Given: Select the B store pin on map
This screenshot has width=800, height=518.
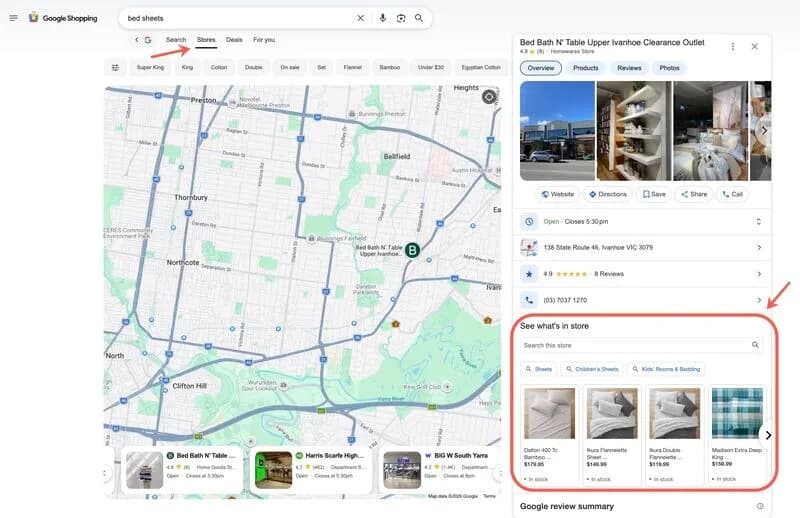Looking at the screenshot, I should [x=412, y=250].
